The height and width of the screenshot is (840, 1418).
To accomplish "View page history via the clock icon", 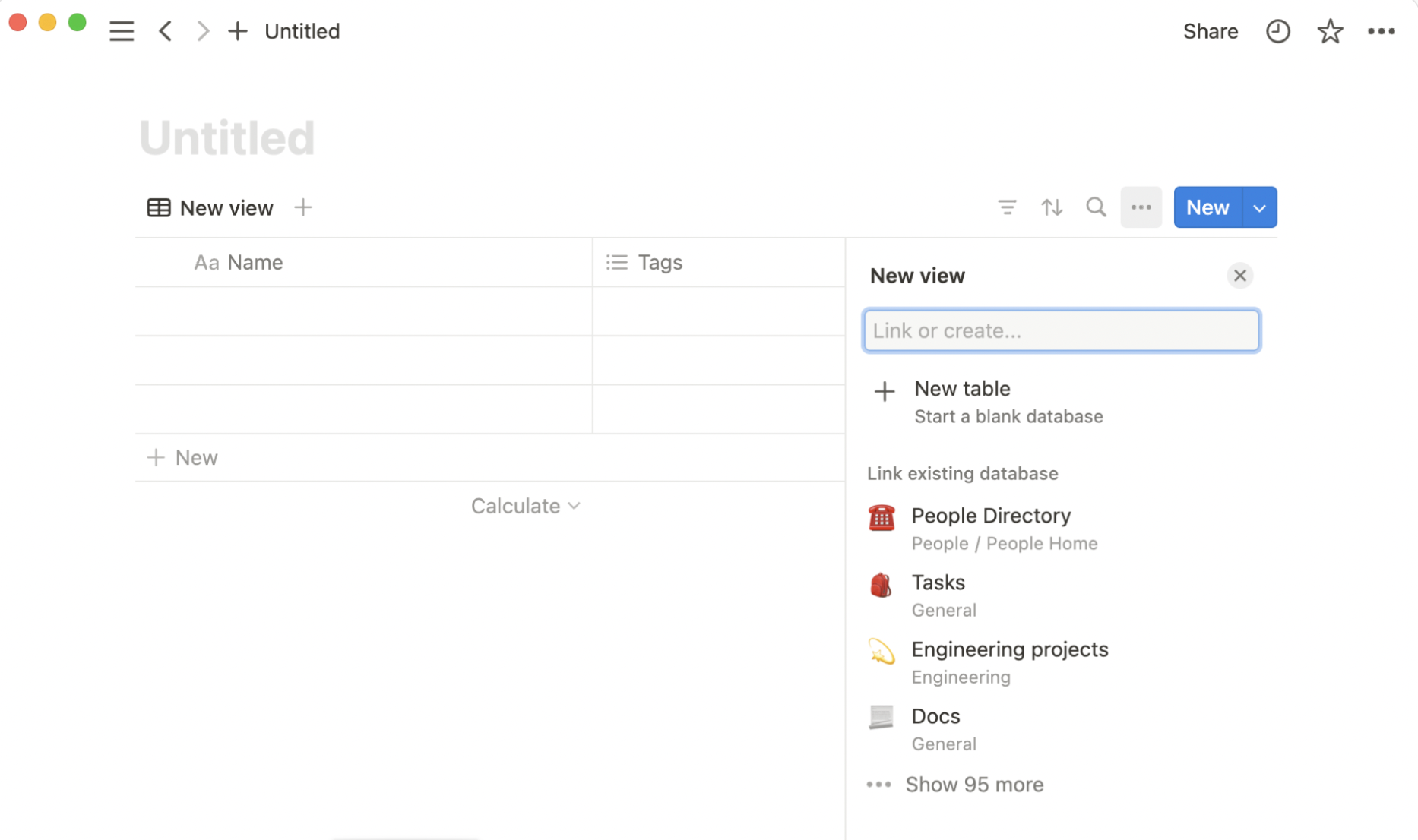I will [x=1278, y=31].
